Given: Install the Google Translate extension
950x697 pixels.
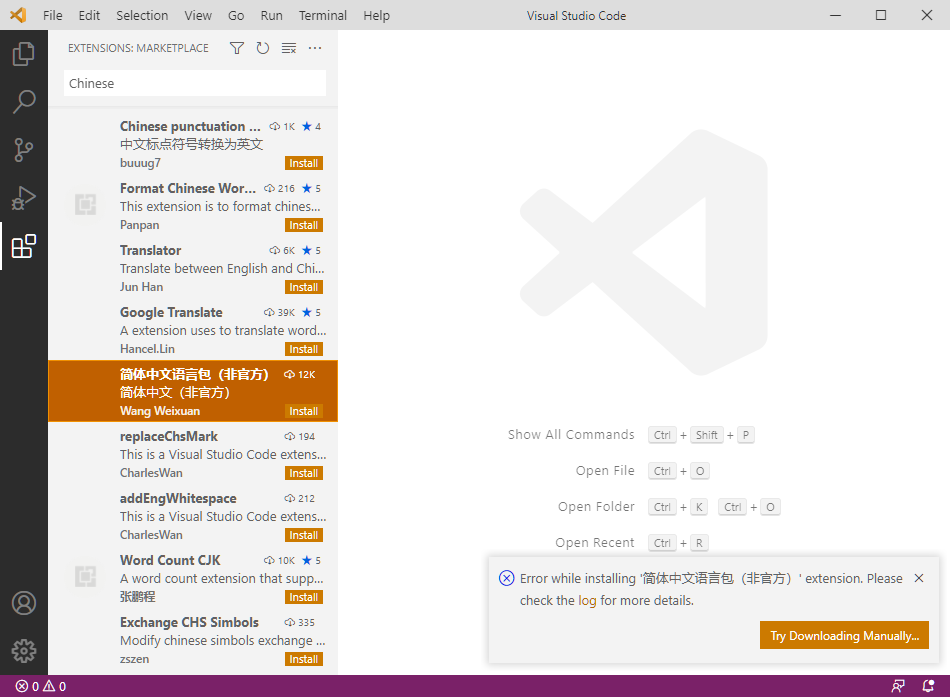Looking at the screenshot, I should 304,349.
